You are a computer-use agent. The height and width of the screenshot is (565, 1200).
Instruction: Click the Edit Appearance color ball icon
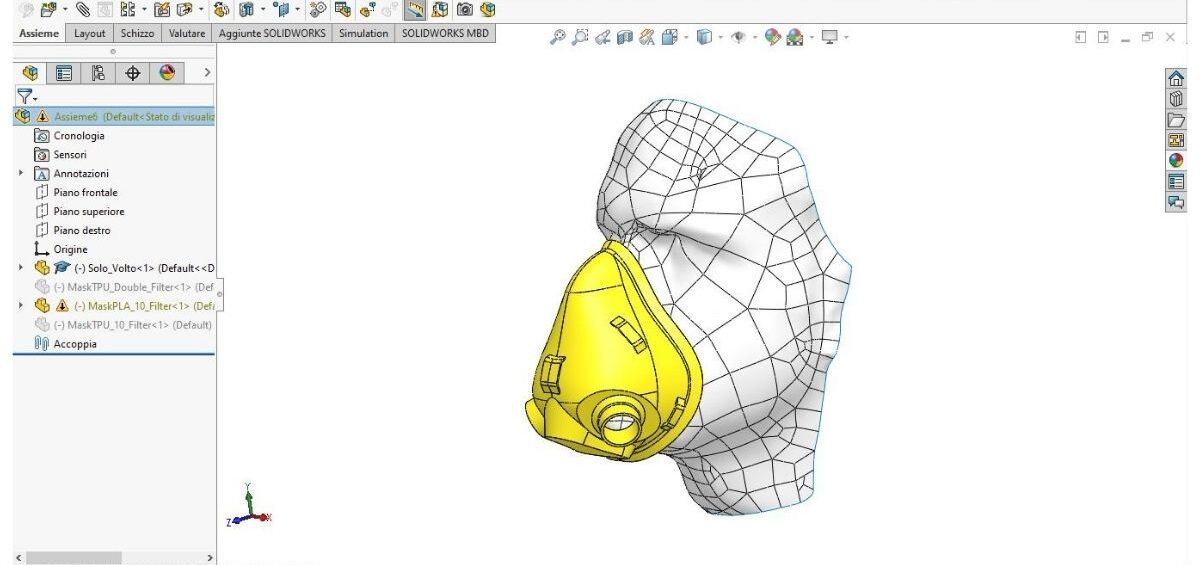[x=772, y=38]
